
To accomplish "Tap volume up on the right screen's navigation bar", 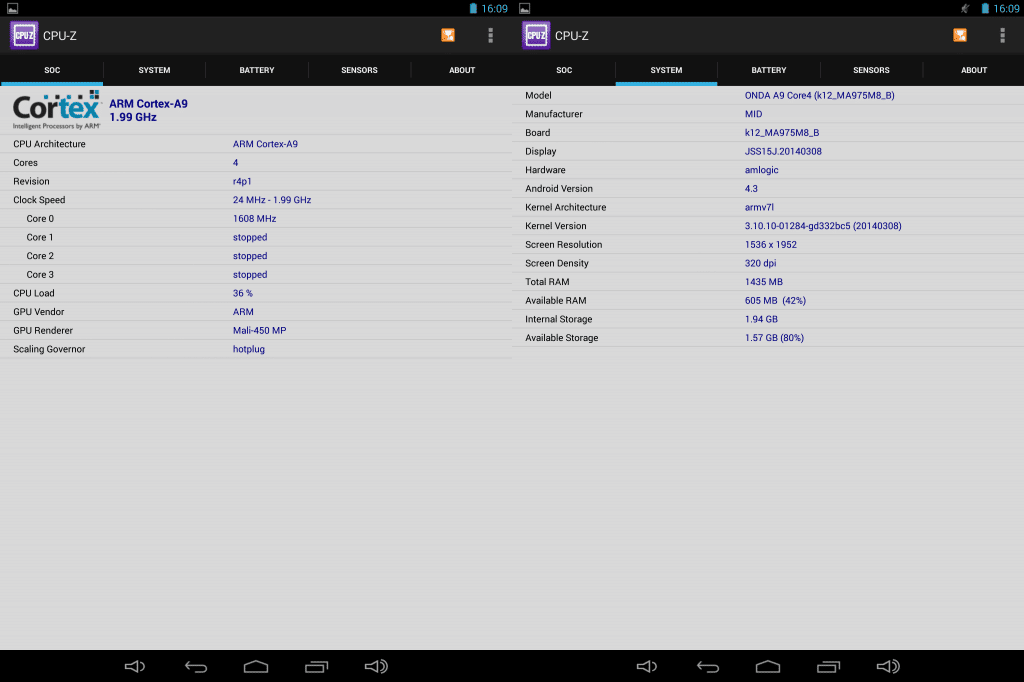I will tap(888, 666).
